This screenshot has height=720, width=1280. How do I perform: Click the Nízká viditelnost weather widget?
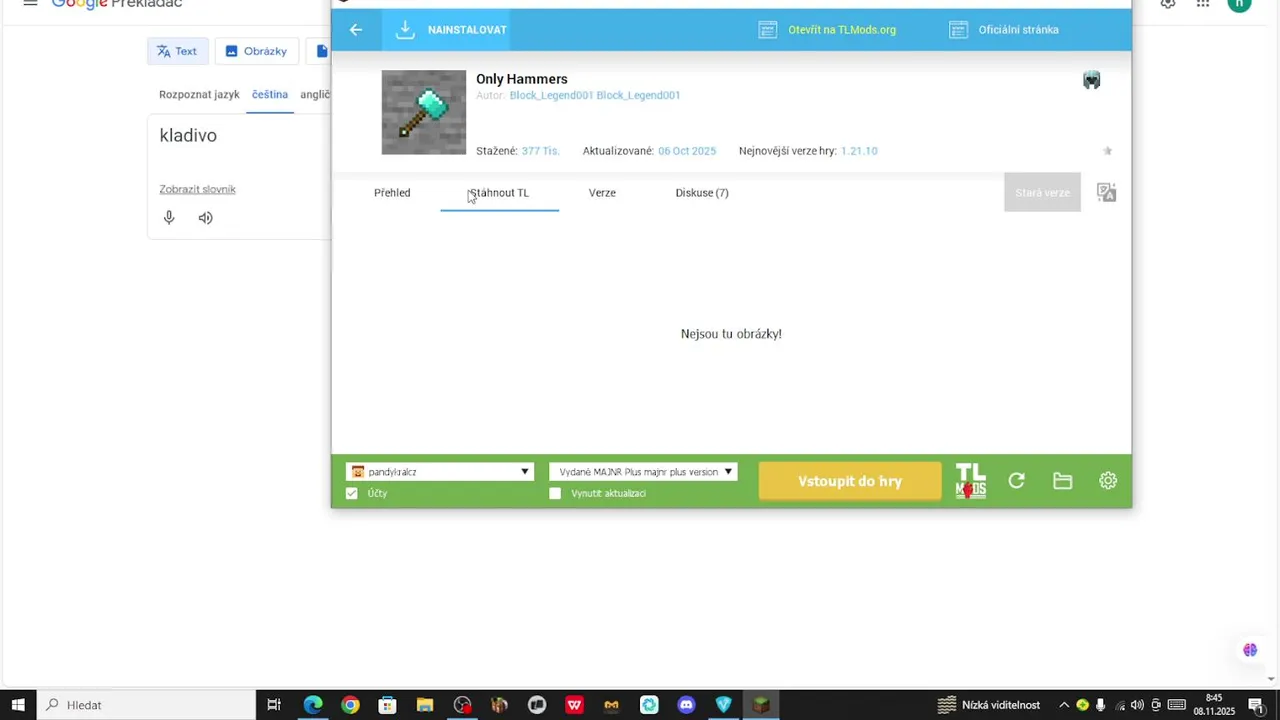(988, 705)
